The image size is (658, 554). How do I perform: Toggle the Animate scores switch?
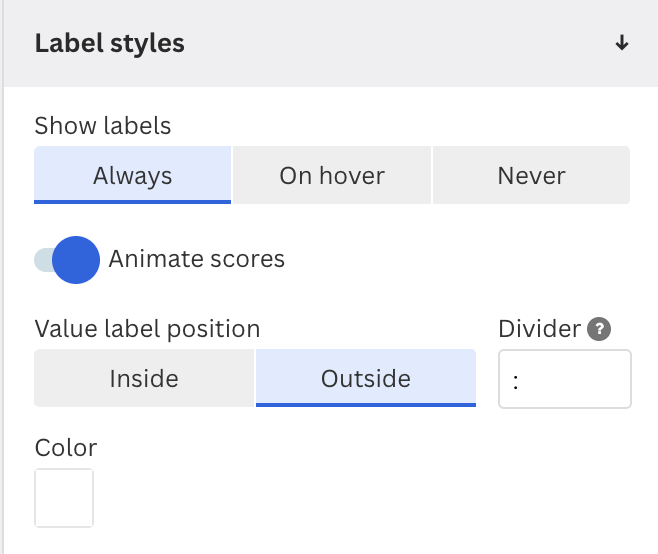67,260
